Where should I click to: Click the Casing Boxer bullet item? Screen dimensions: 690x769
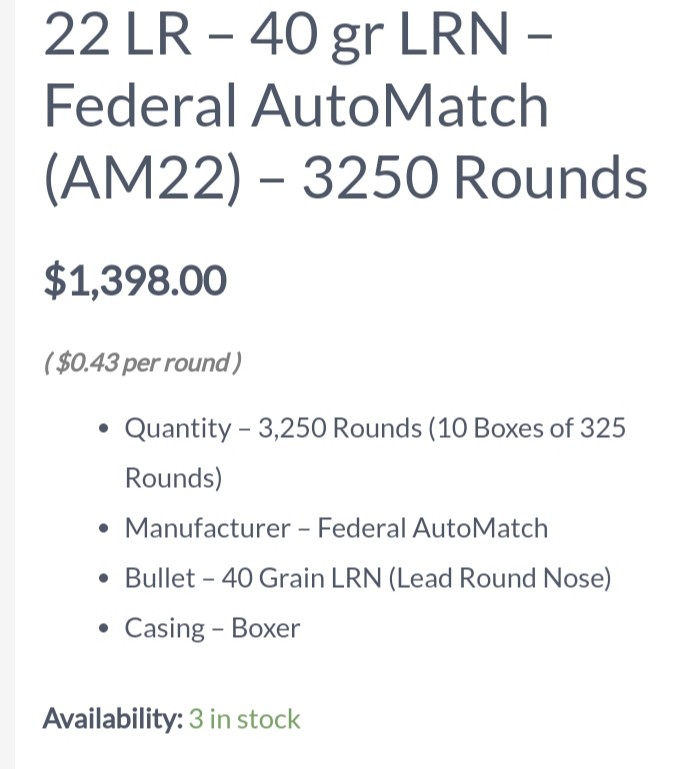[212, 628]
